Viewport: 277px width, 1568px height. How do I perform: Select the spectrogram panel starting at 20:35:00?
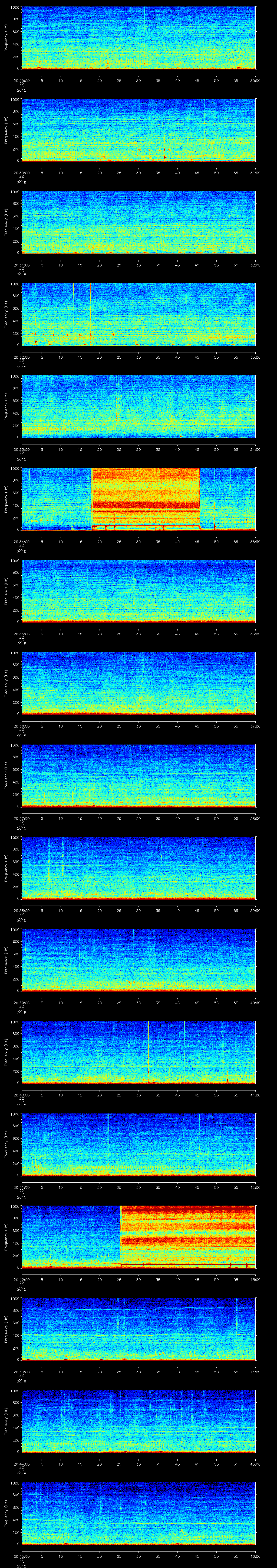pyautogui.click(x=139, y=591)
